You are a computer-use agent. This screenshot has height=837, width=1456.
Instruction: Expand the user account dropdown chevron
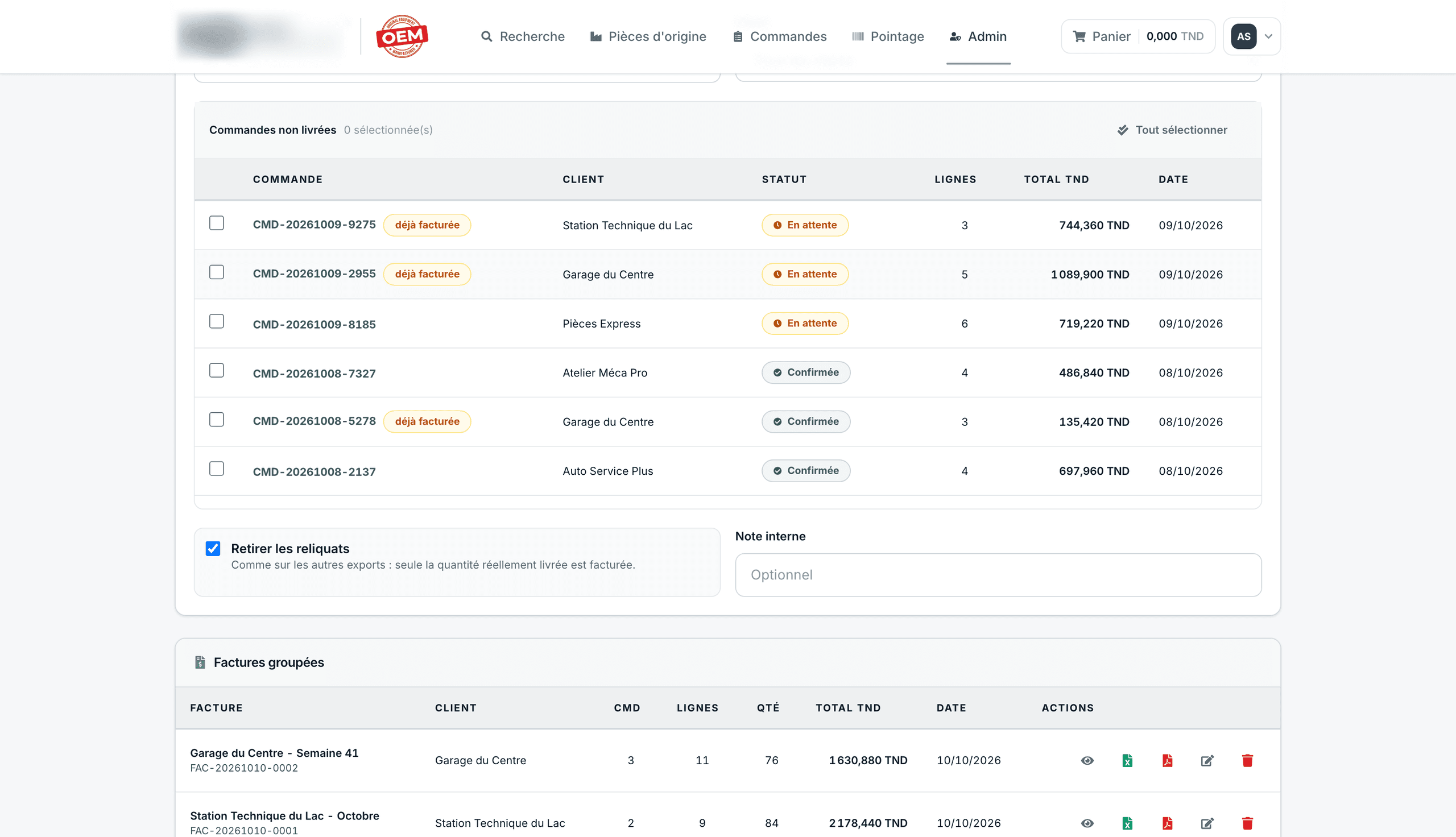point(1268,36)
